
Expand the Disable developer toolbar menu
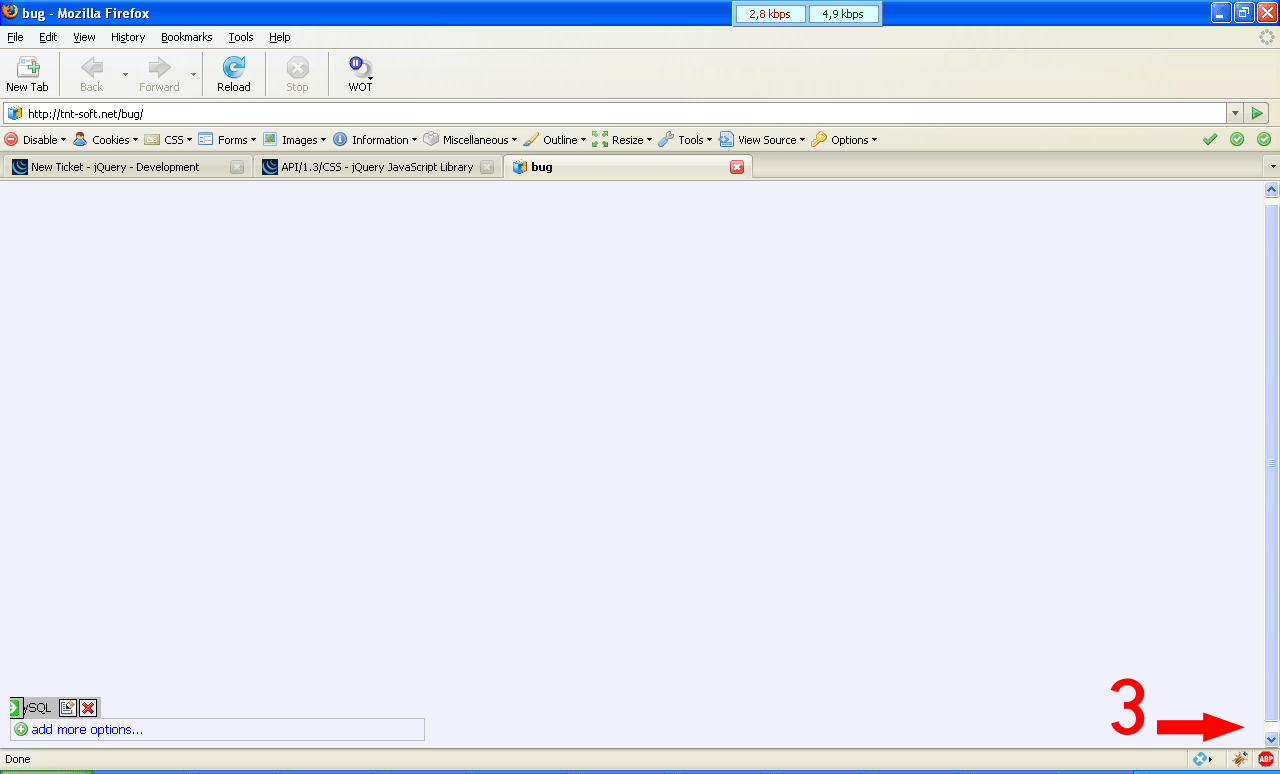tap(35, 140)
